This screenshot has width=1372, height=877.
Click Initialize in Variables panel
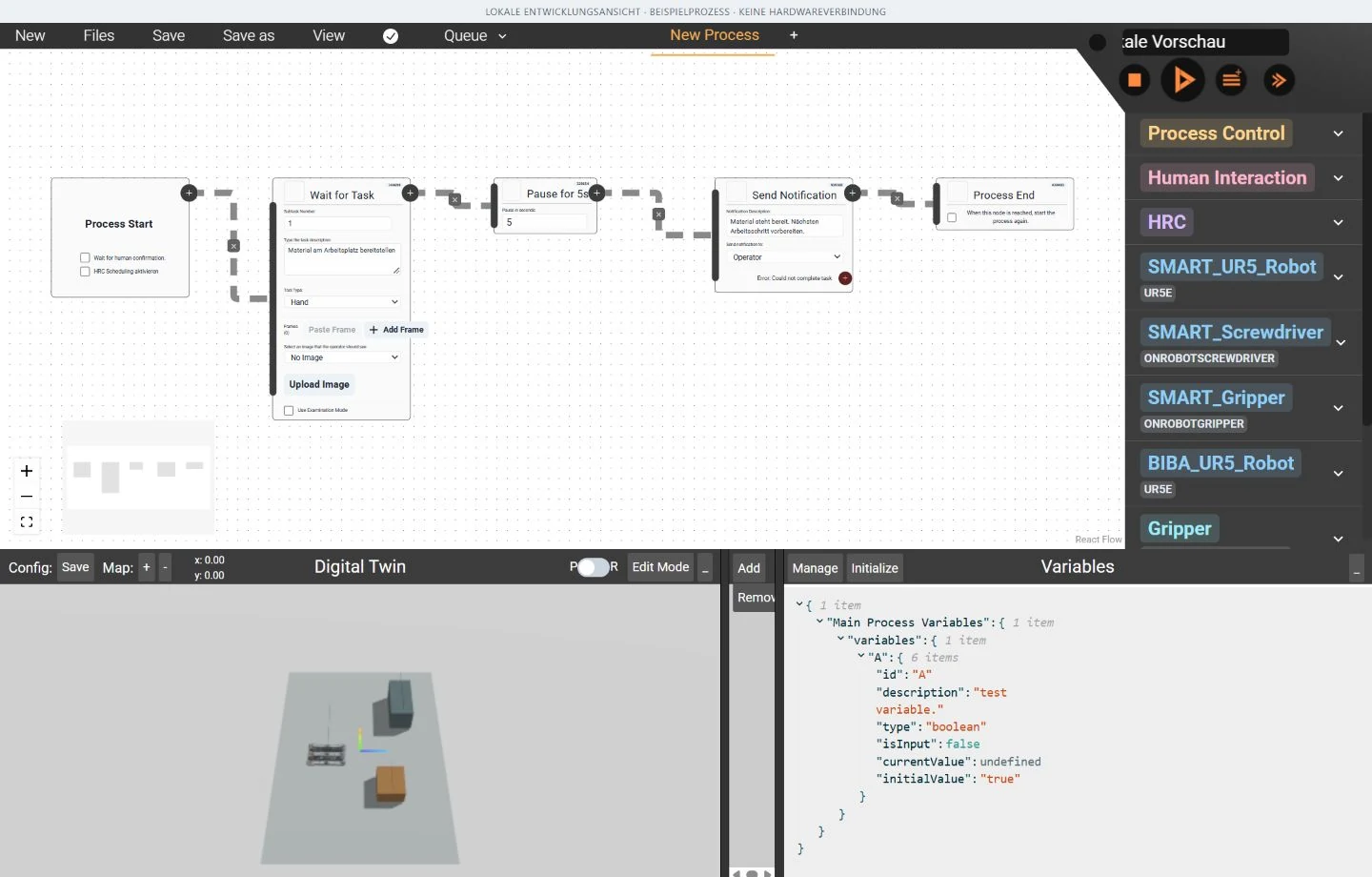click(x=875, y=568)
